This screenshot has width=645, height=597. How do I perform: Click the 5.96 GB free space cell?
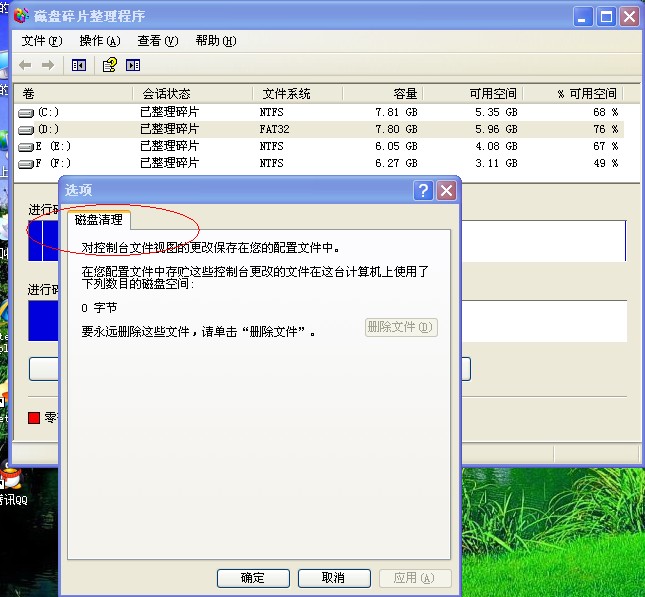496,130
